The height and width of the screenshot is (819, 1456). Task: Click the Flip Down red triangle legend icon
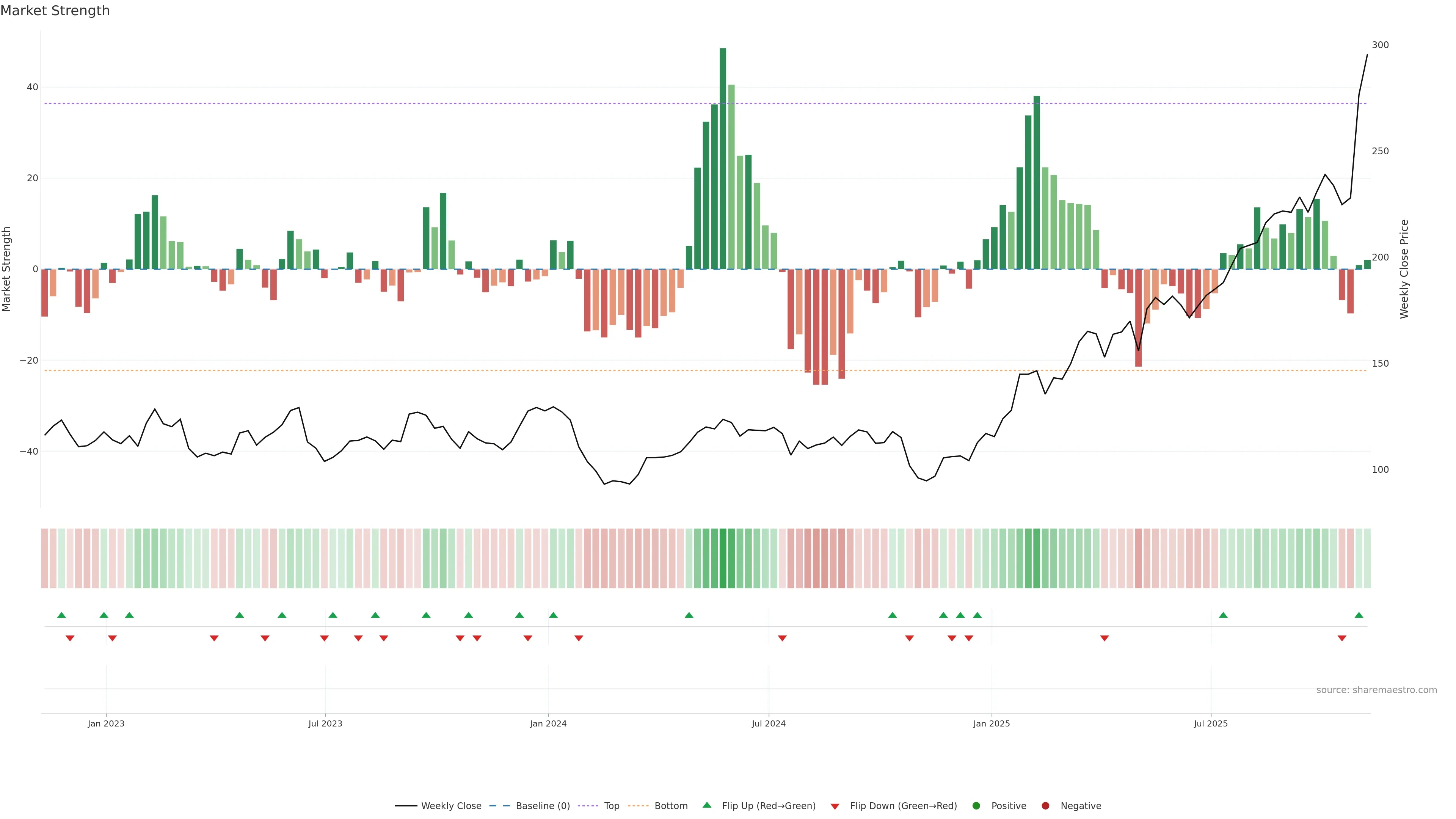click(x=835, y=806)
